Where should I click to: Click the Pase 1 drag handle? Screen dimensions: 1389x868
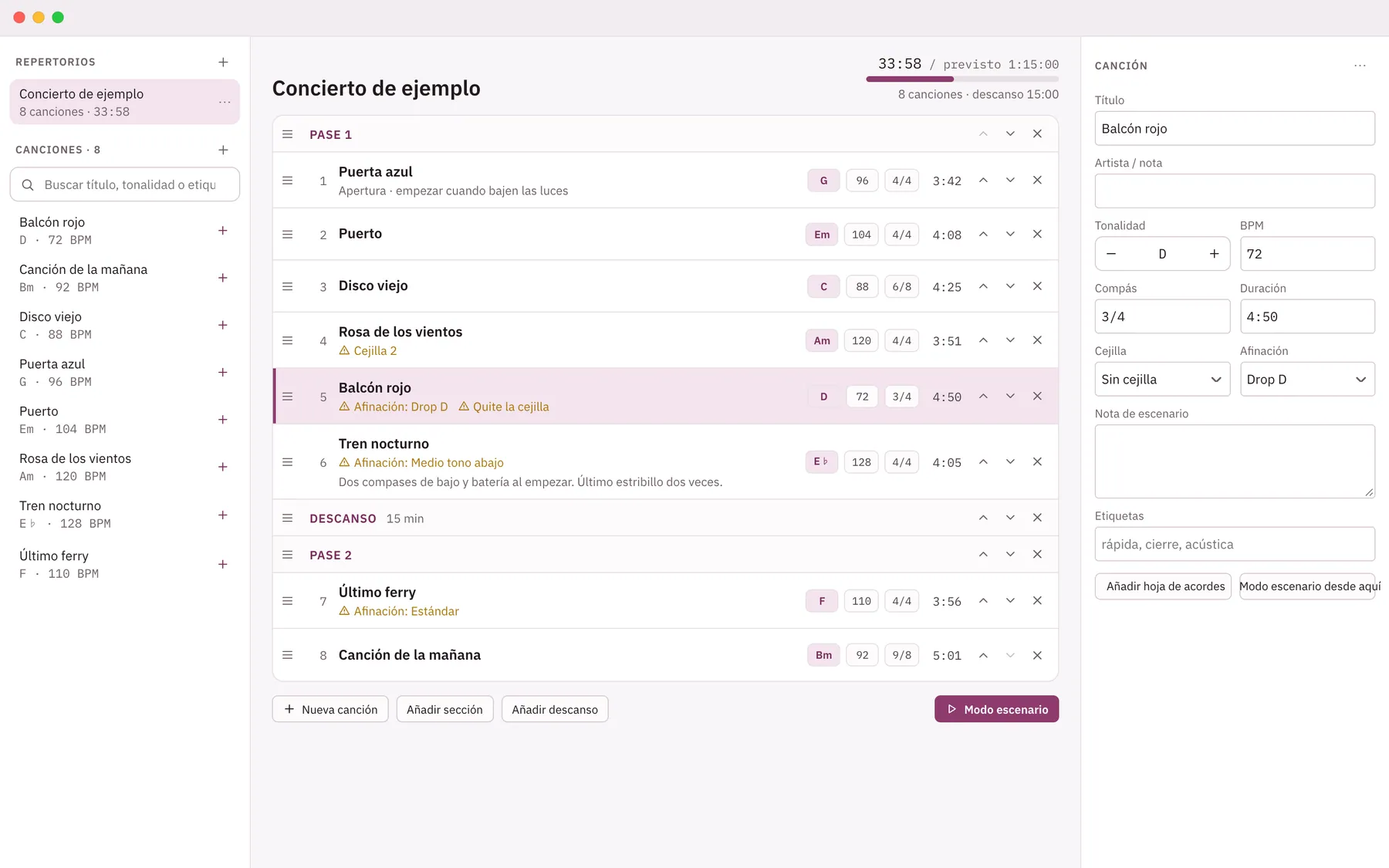(x=288, y=134)
